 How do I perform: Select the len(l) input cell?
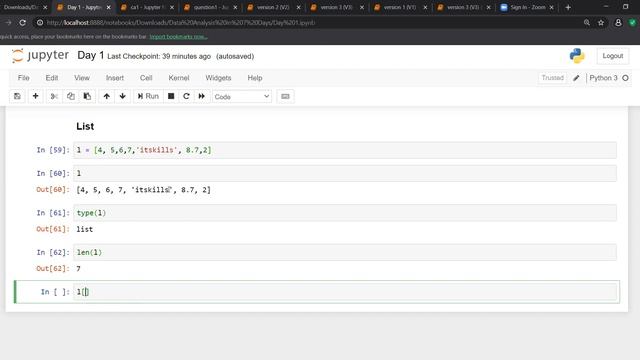[344, 252]
